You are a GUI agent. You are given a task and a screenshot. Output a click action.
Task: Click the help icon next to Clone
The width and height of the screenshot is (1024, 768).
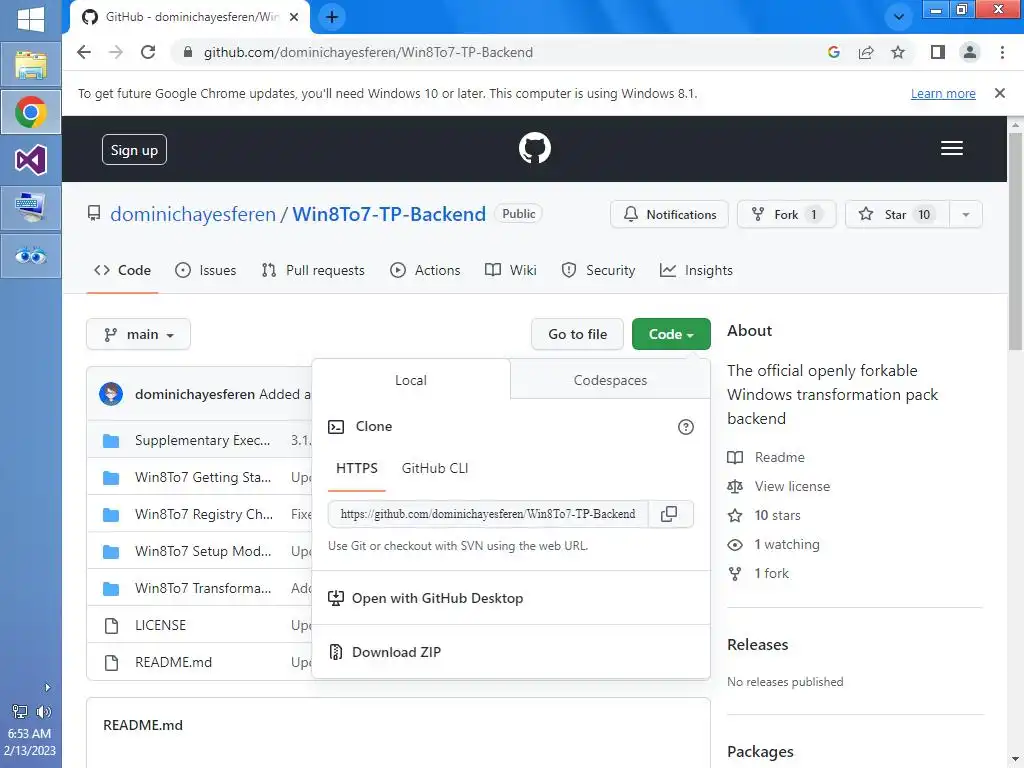[x=686, y=427]
